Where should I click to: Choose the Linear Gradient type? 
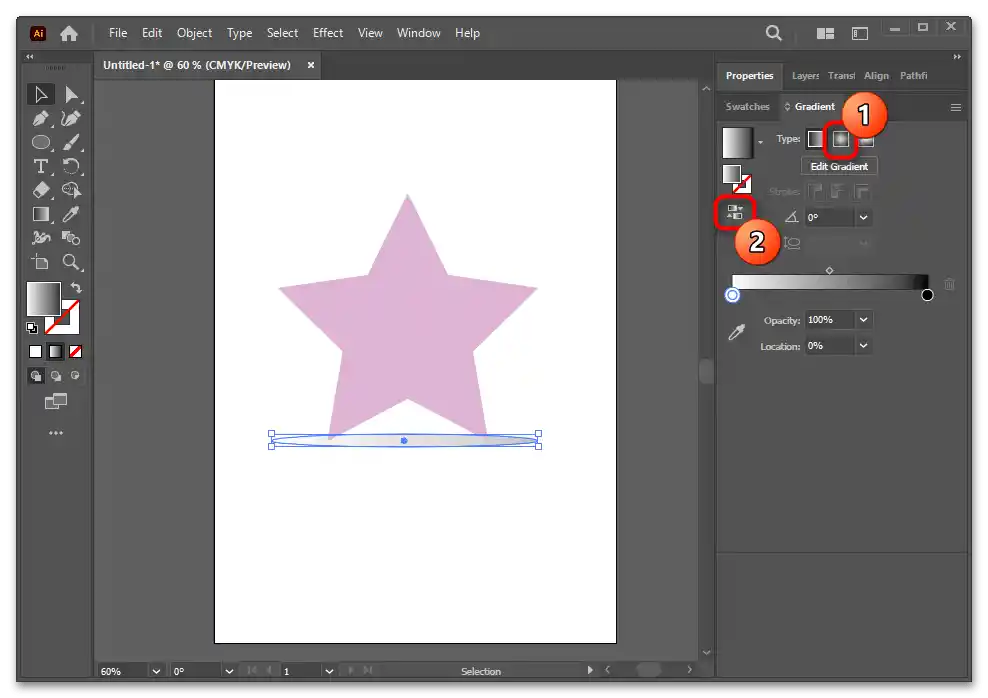(x=816, y=139)
